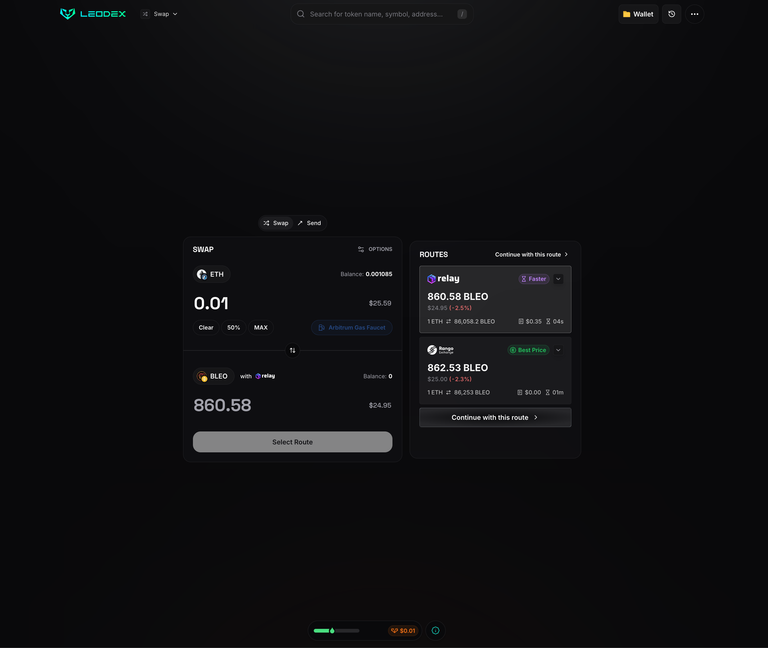Open the ETH token selector

(x=212, y=274)
